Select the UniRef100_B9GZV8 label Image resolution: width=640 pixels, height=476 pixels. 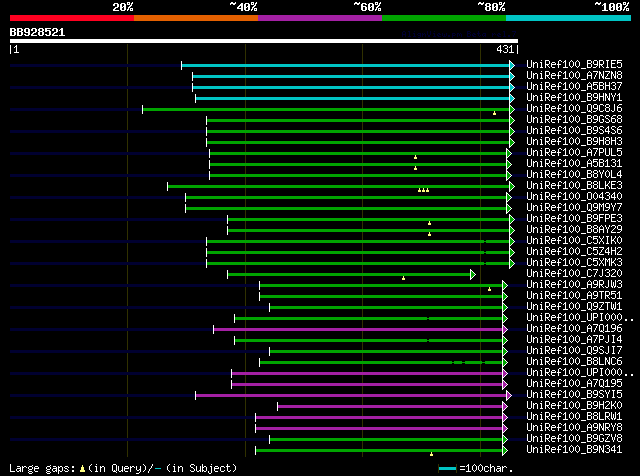pyautogui.click(x=574, y=439)
